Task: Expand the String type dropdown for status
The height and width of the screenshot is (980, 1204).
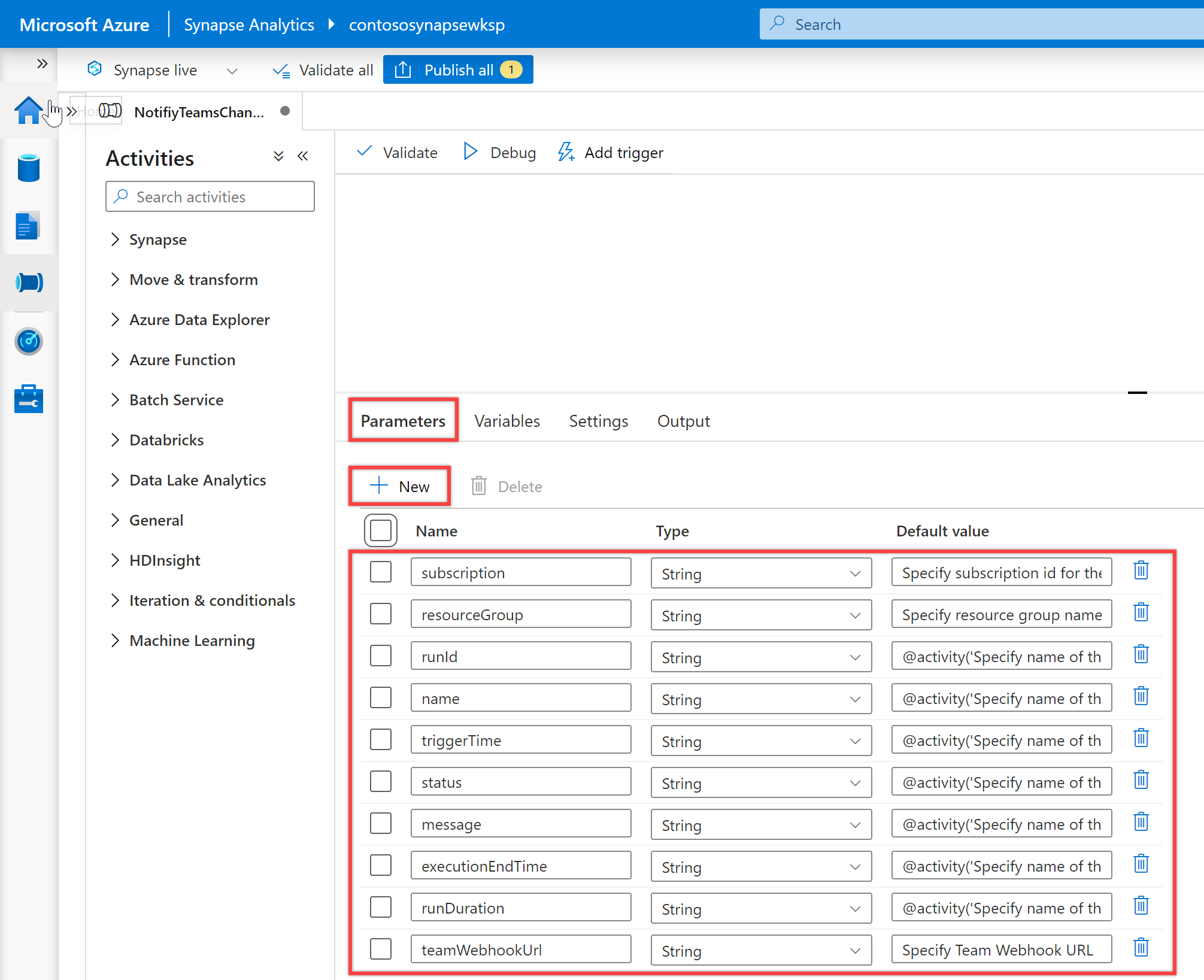Action: 857,782
